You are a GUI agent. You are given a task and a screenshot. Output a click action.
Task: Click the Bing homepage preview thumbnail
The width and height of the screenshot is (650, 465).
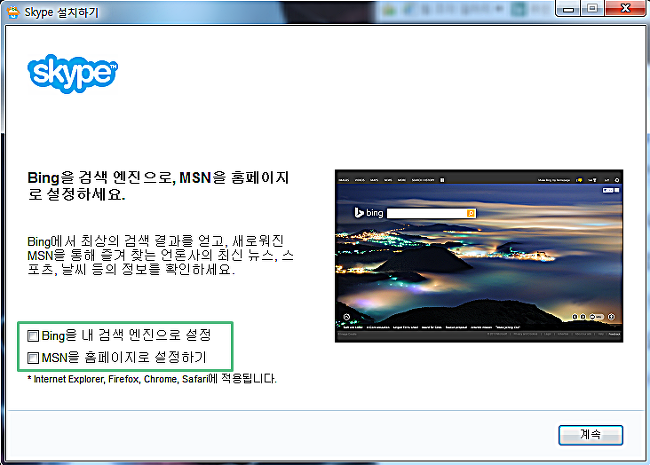(x=479, y=256)
